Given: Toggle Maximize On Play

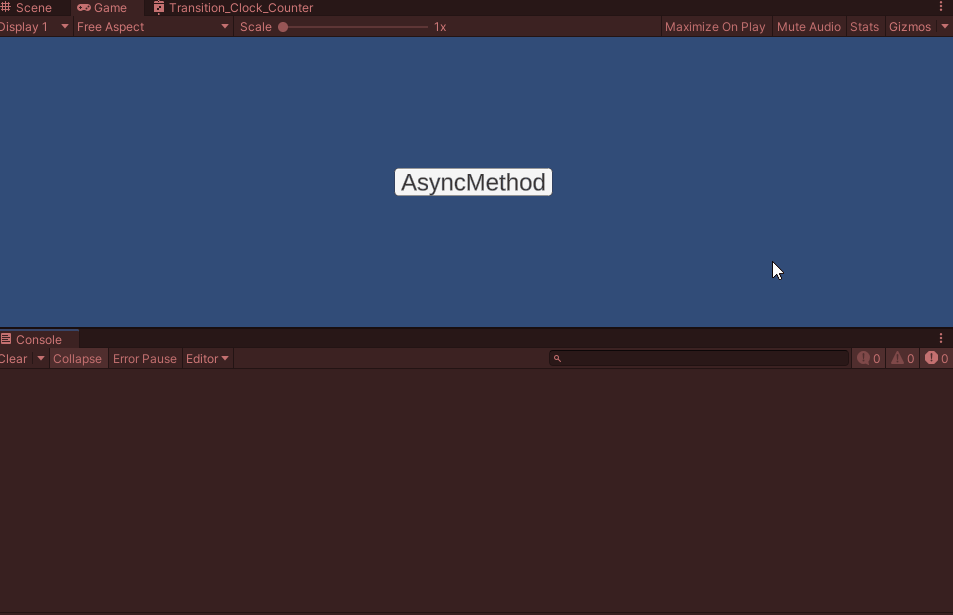Looking at the screenshot, I should [715, 27].
